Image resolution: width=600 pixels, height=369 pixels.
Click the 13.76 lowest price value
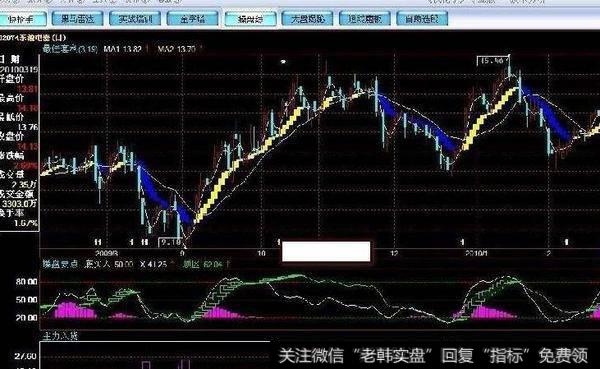tap(28, 127)
